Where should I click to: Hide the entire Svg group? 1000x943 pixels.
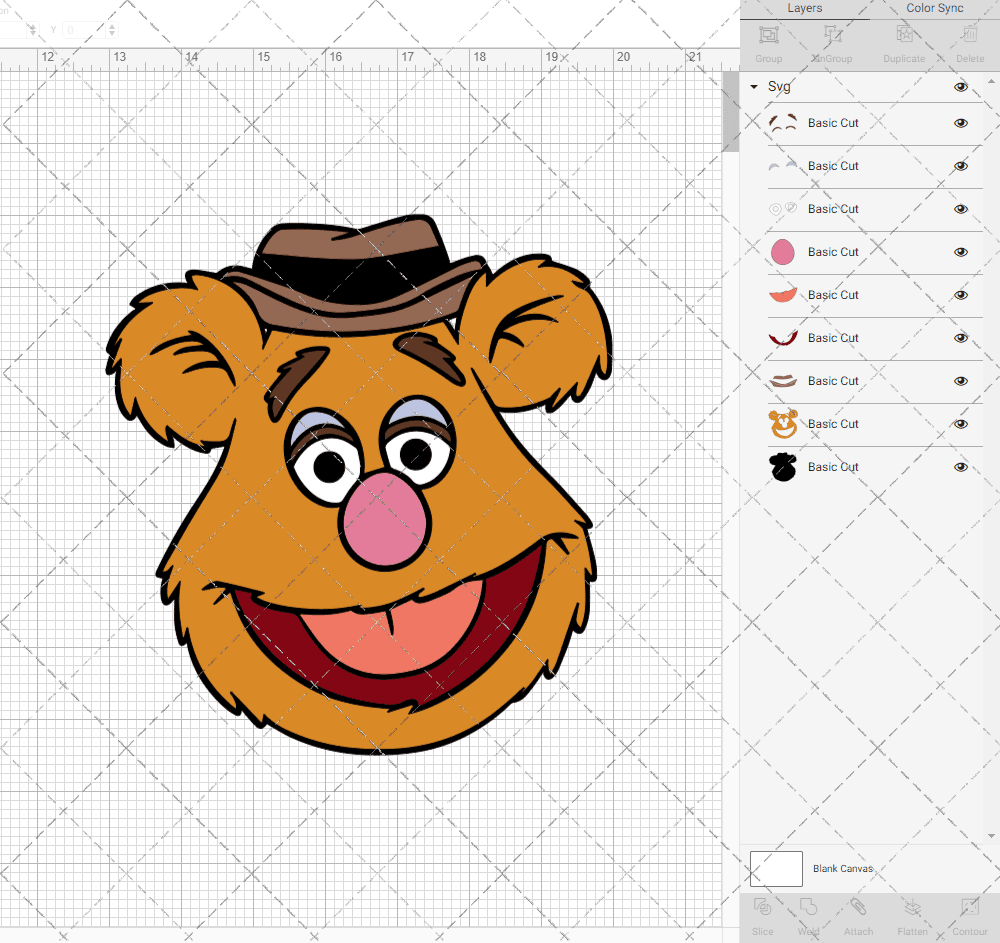(x=960, y=87)
